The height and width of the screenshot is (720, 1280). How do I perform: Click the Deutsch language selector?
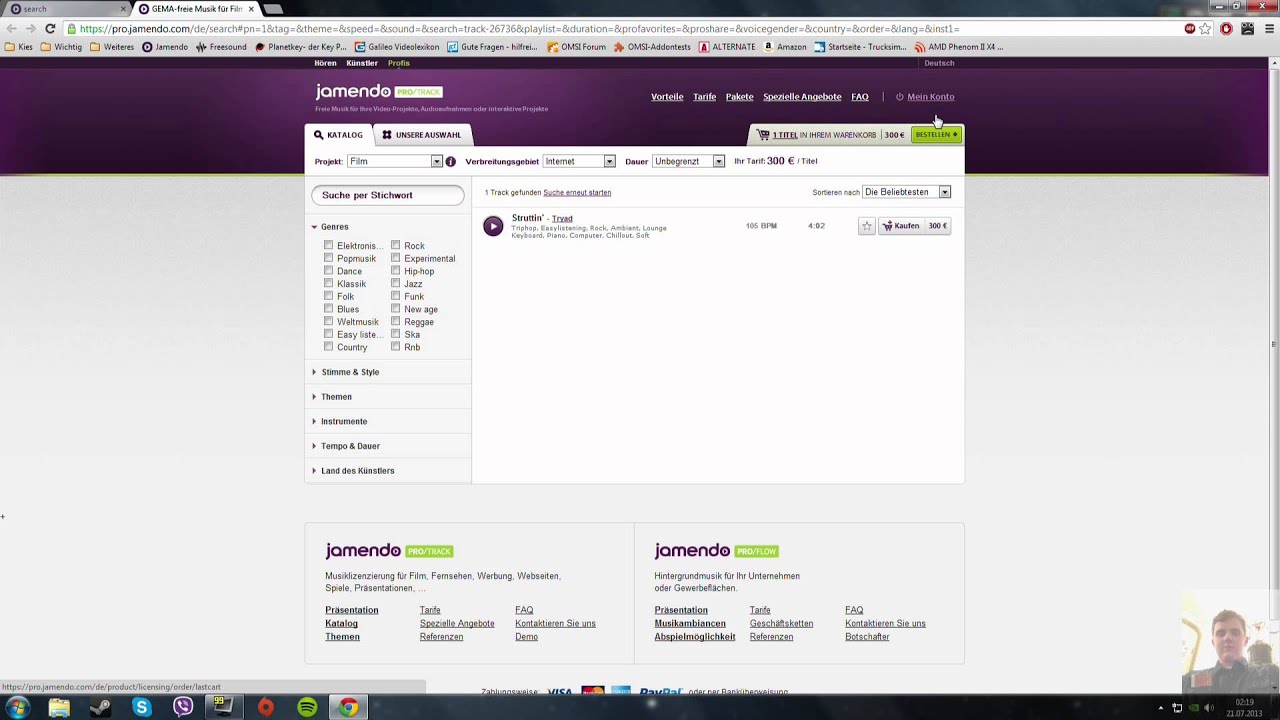939,63
